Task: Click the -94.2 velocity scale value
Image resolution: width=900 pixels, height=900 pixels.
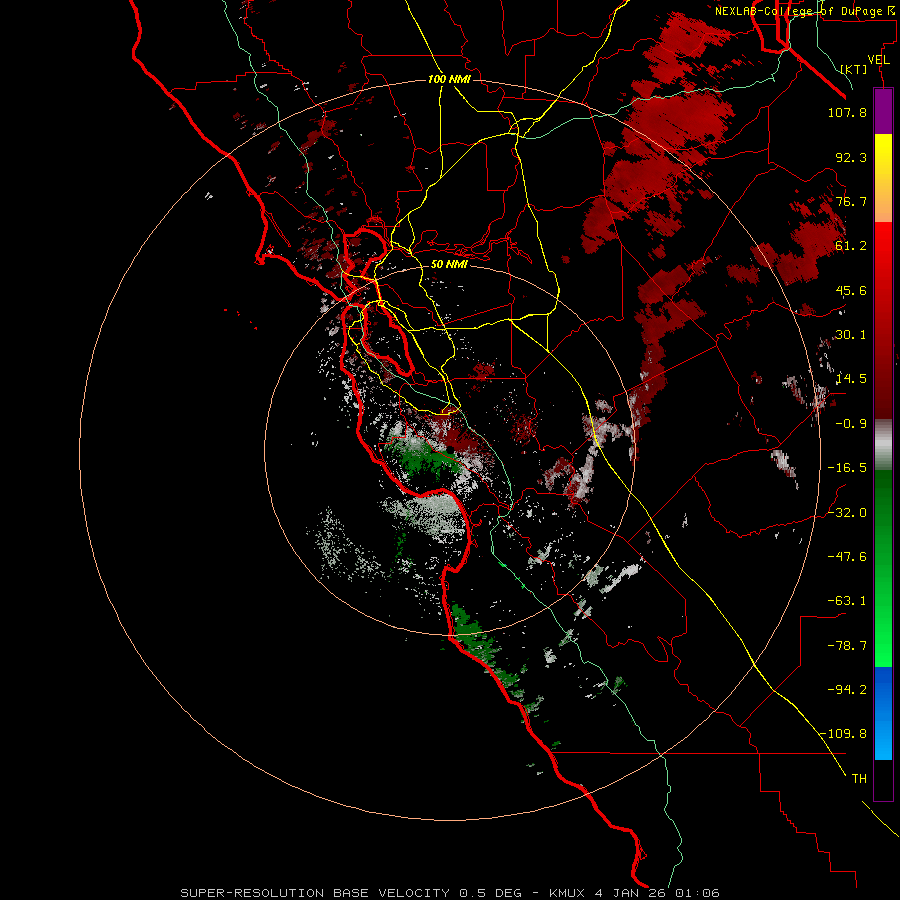Action: [x=847, y=690]
